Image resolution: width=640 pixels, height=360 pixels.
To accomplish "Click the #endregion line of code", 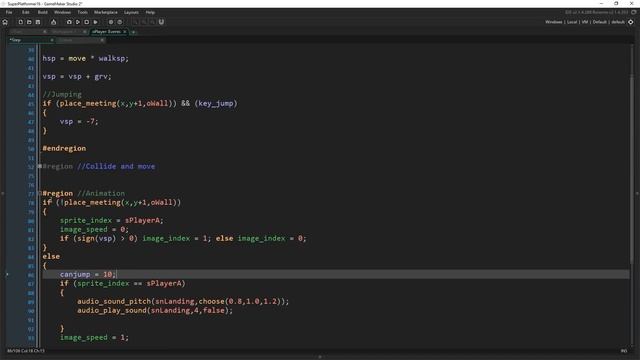I will 64,148.
